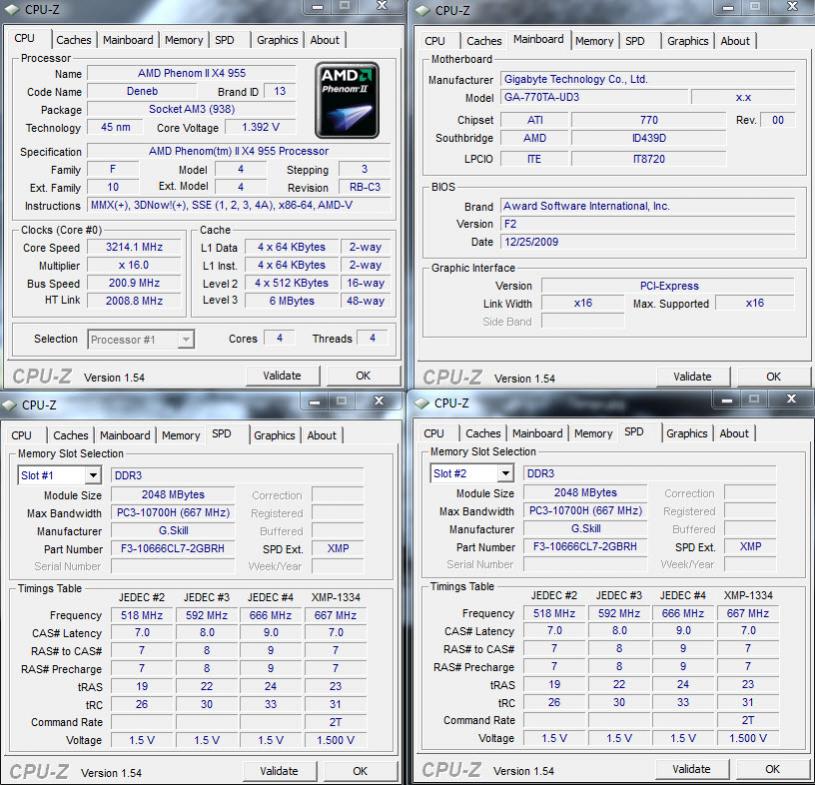This screenshot has height=785, width=815.
Task: Go to Mainboard tab in Slot #1 window
Action: click(x=125, y=436)
